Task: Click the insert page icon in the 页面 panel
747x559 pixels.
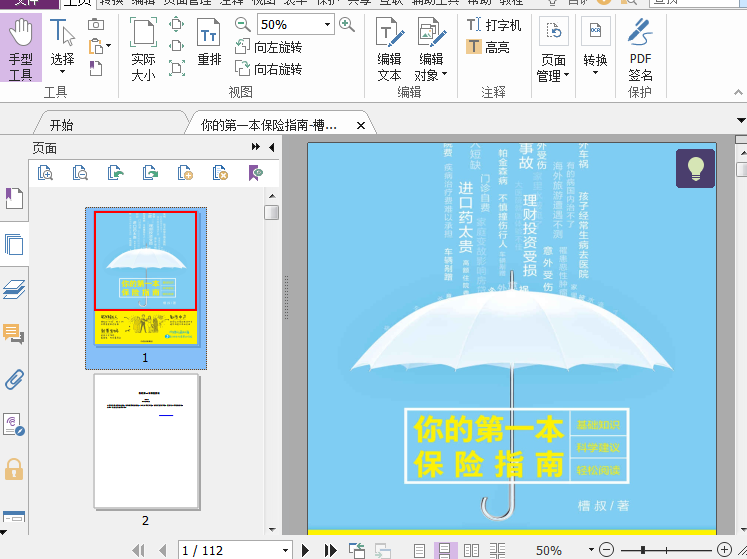Action: (185, 173)
